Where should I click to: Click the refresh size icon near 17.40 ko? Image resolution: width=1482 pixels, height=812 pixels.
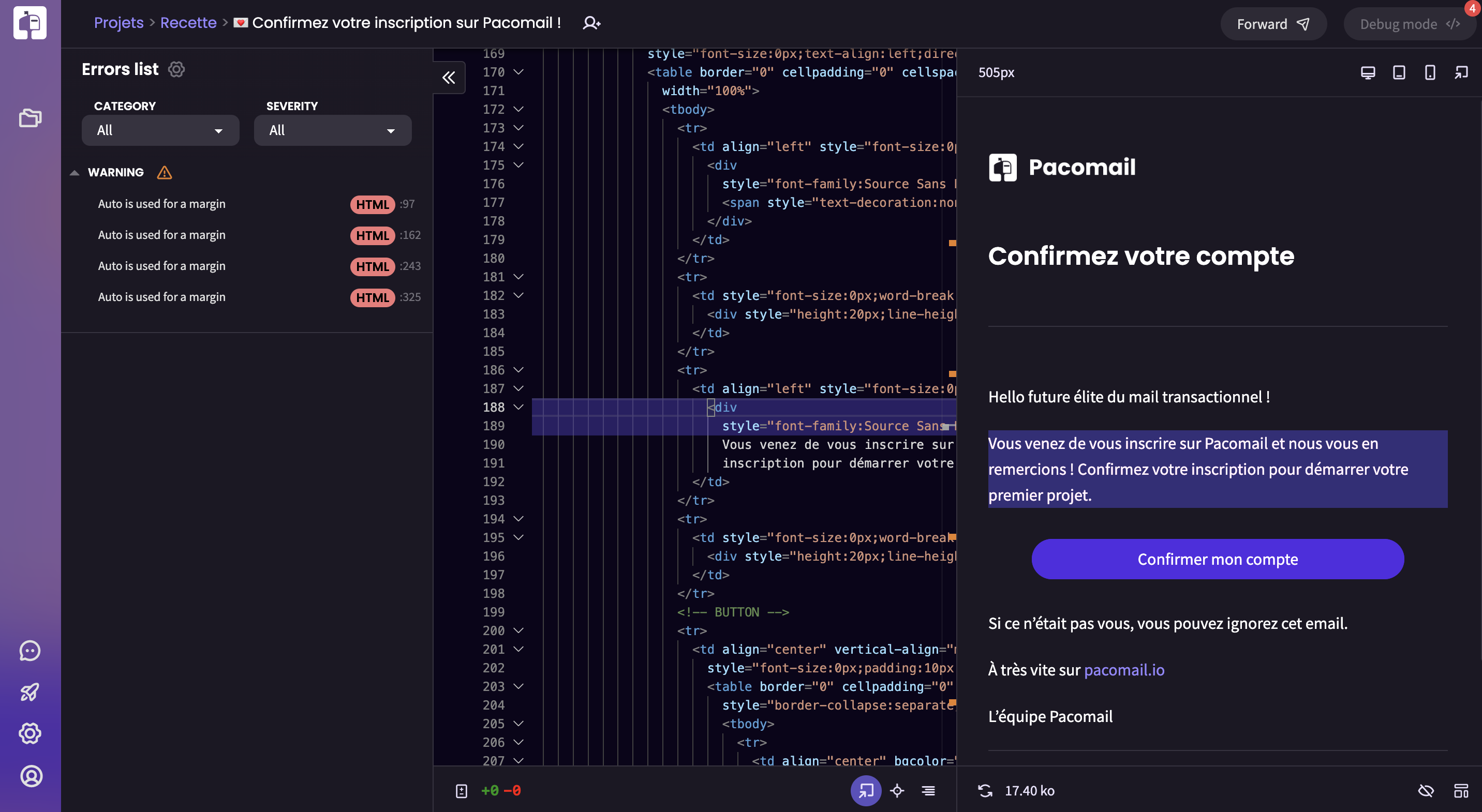pos(986,791)
